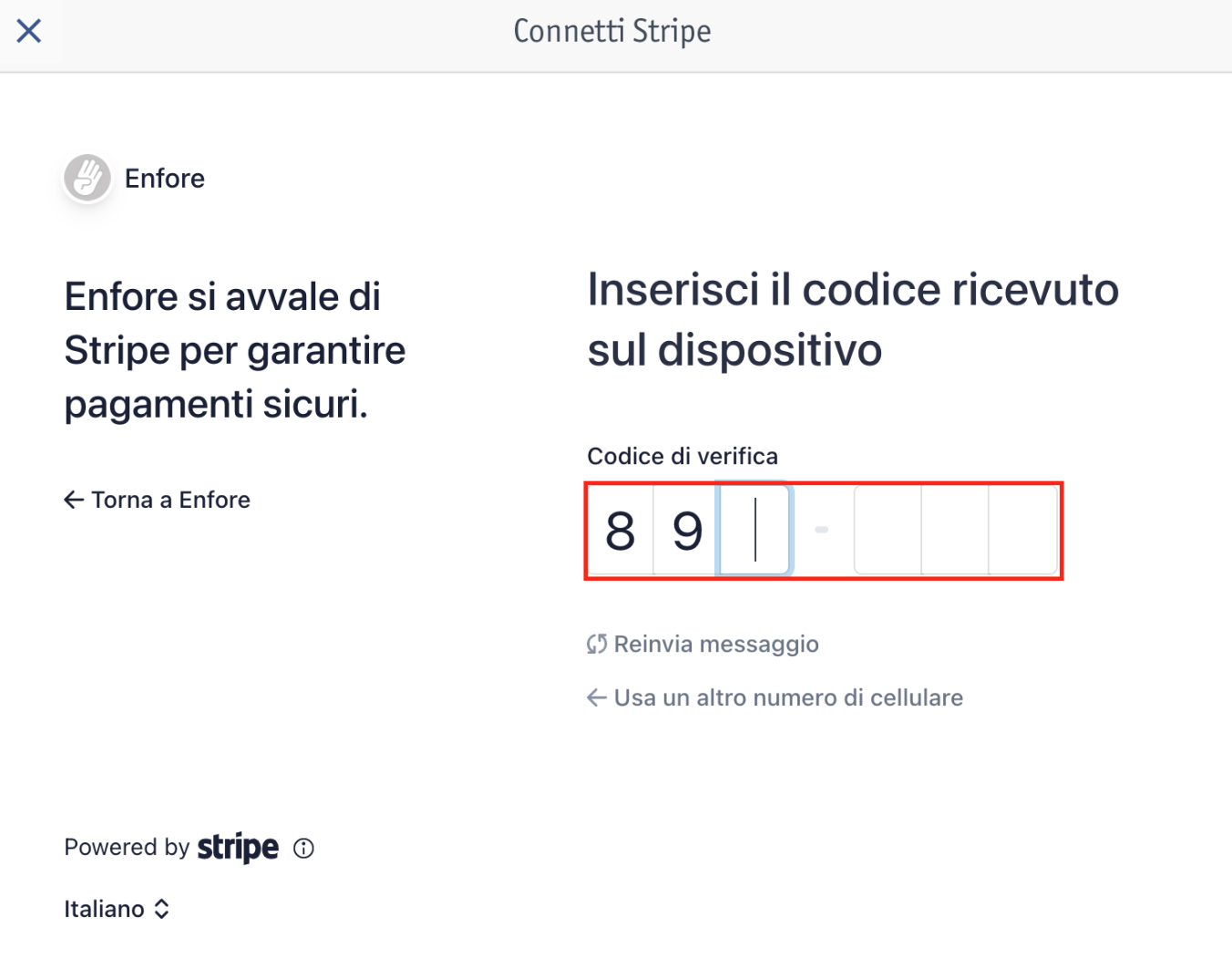Click the Stripe logo in Powered by

click(238, 848)
